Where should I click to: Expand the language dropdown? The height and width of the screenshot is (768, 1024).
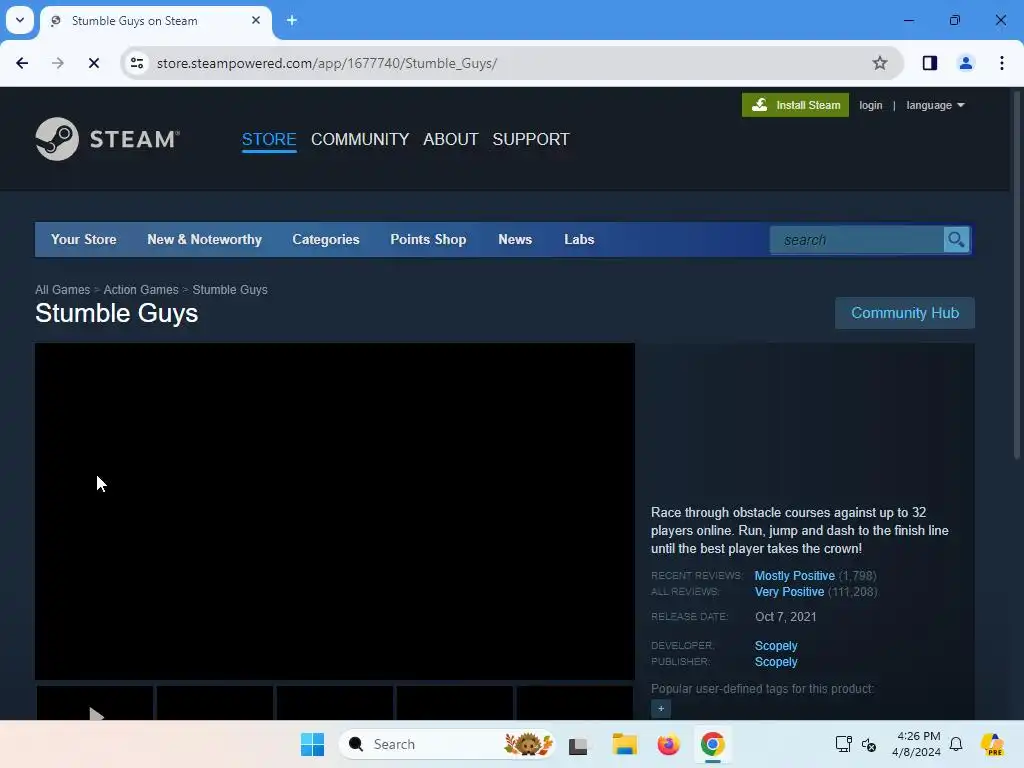click(935, 105)
